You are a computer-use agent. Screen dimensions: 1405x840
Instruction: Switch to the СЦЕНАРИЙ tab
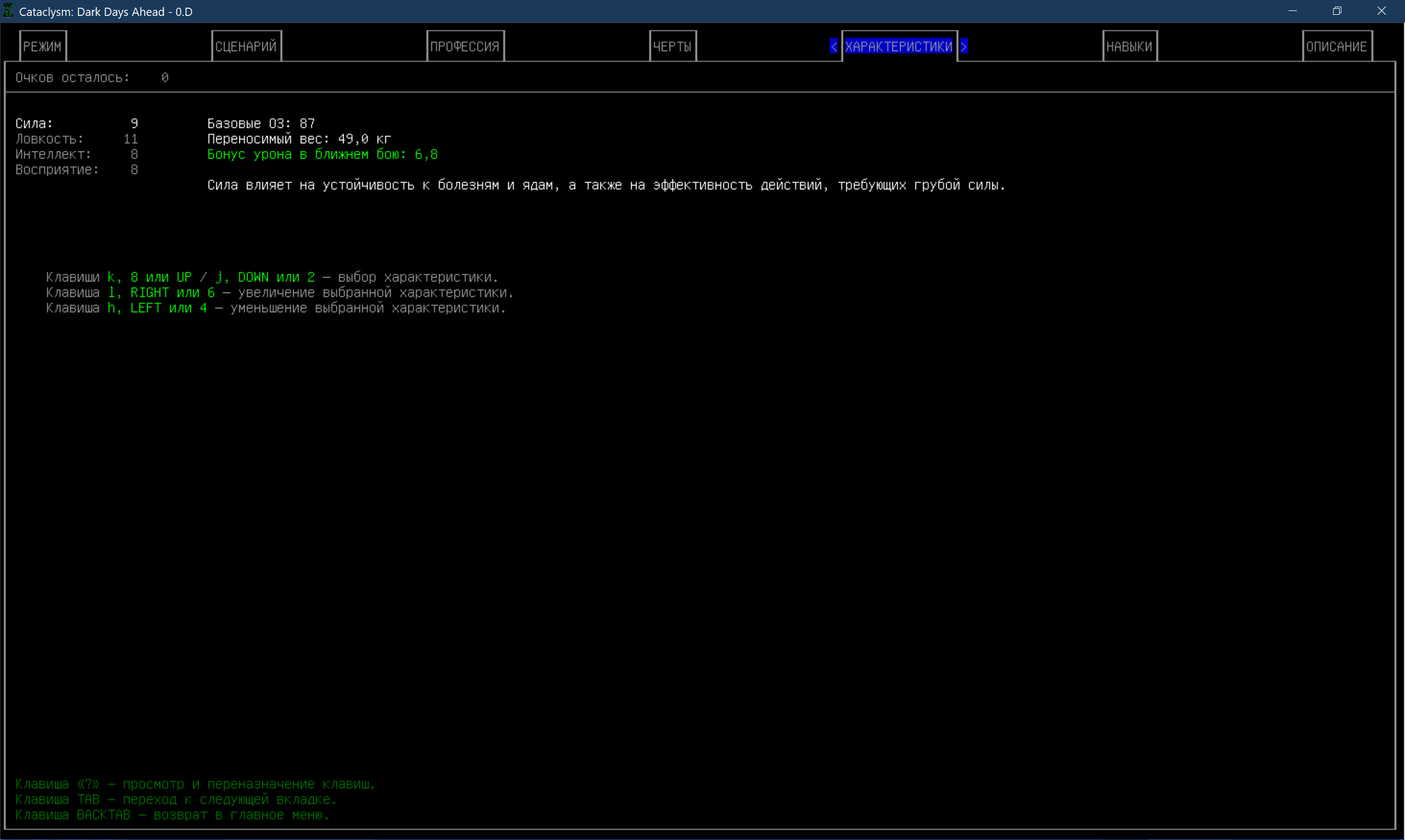tap(246, 47)
